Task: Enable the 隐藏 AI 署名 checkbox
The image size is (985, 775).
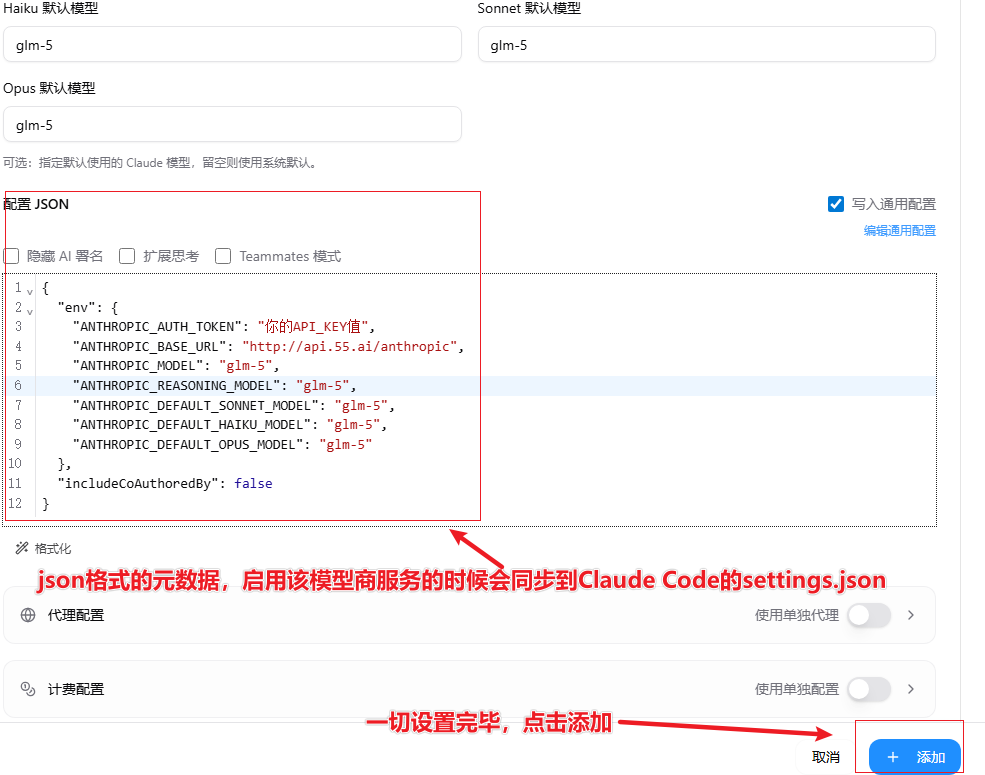Action: point(11,256)
